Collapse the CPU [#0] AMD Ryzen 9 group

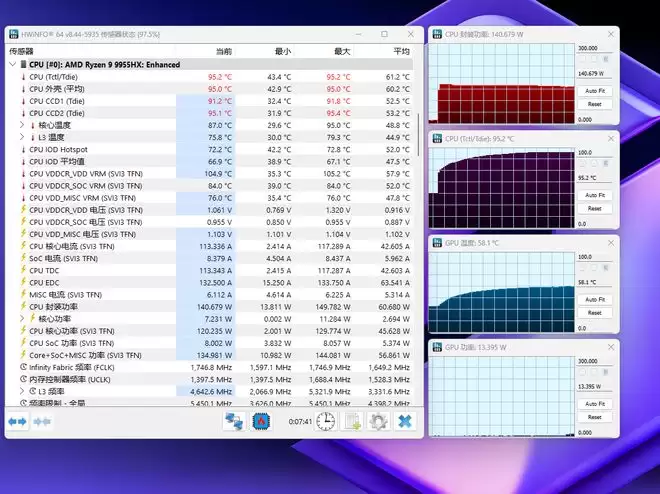click(13, 64)
